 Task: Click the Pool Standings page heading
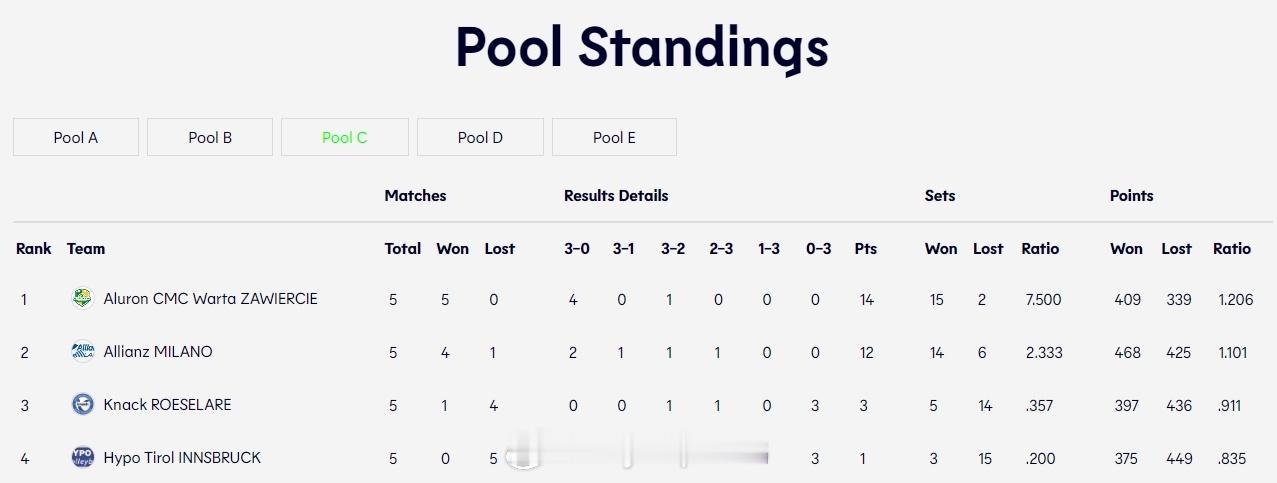pos(642,47)
